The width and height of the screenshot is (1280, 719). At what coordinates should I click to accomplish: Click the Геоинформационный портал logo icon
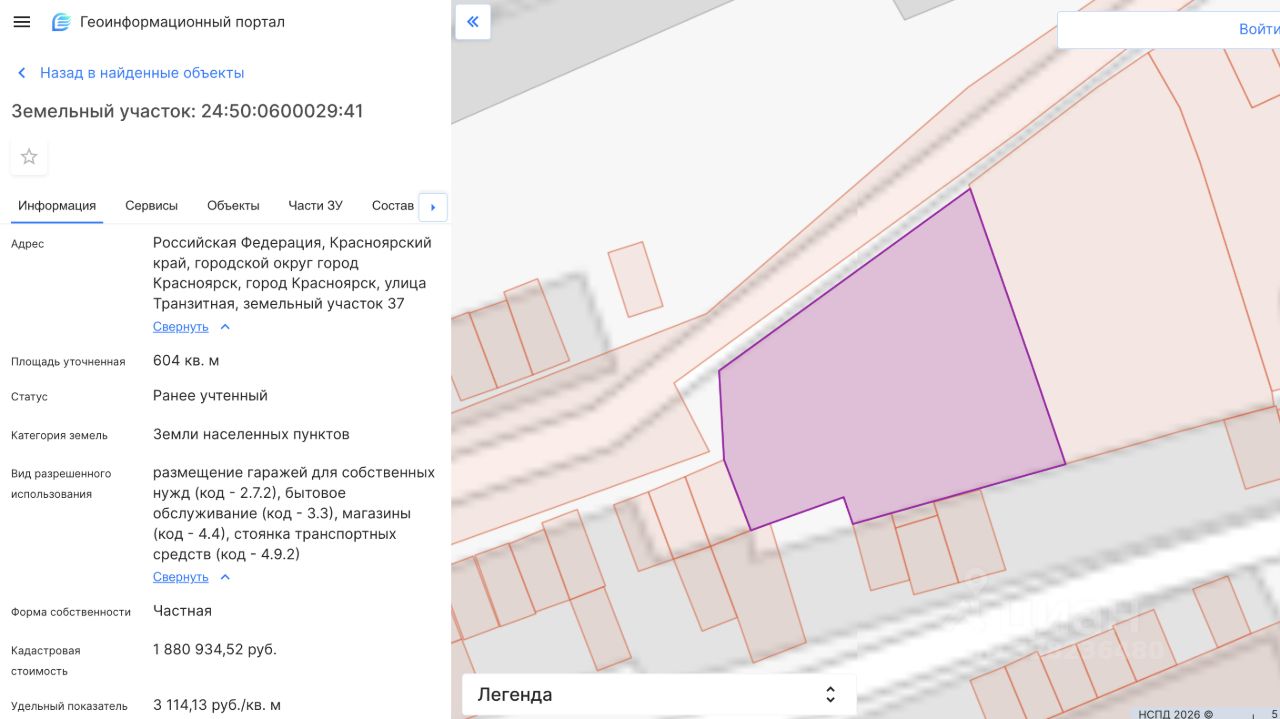coord(61,22)
